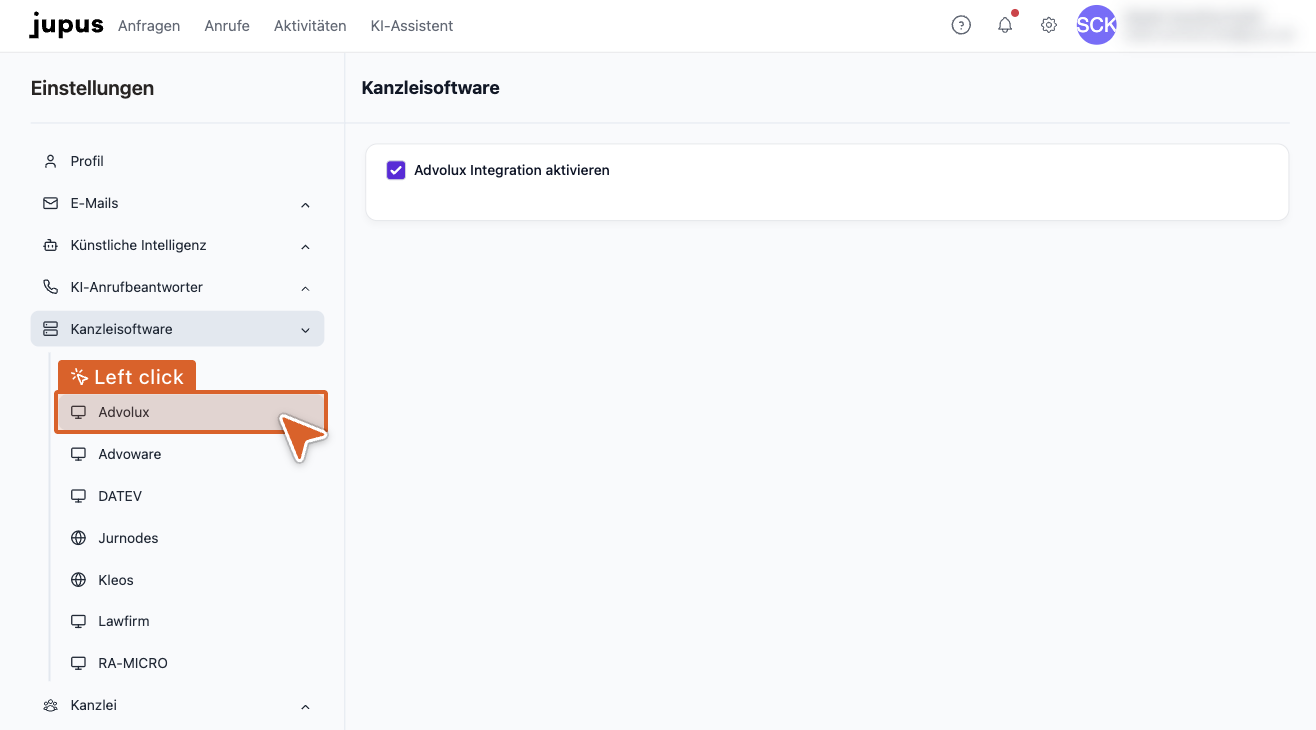Screen dimensions: 1316x730
Task: Click the Kanzlei sidebar label
Action: pyautogui.click(x=93, y=705)
